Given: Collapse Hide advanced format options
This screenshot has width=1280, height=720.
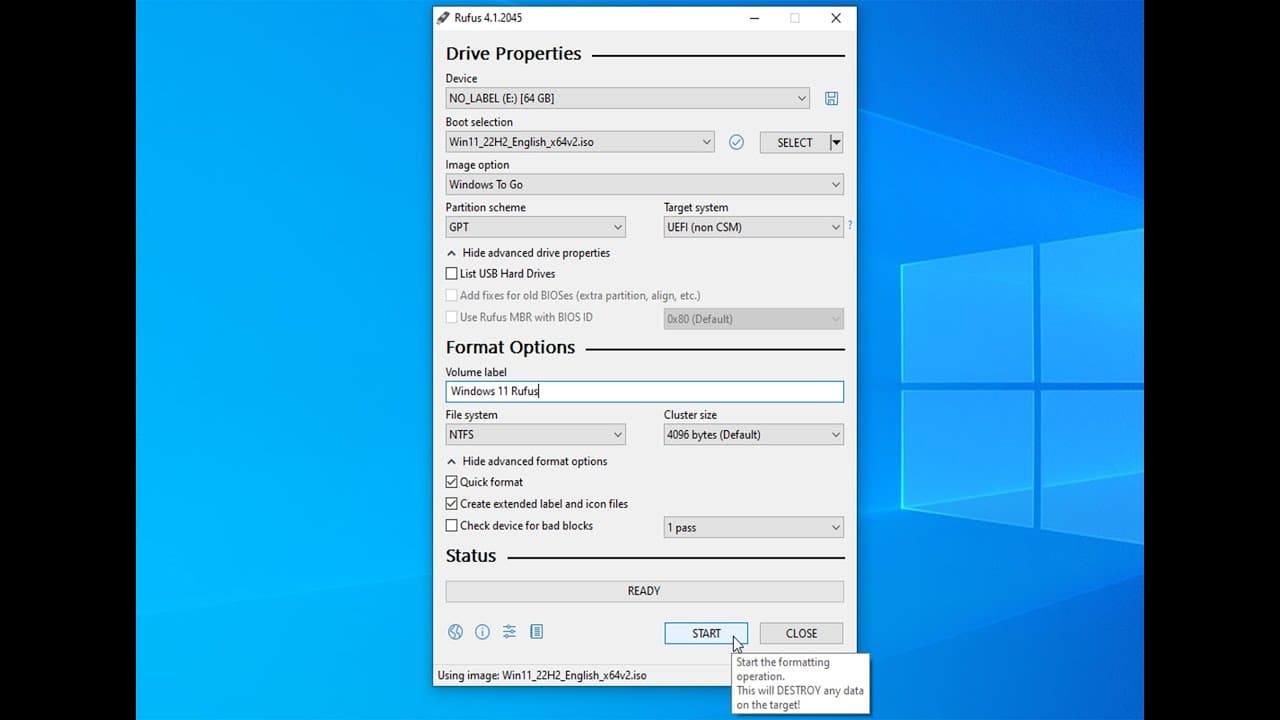Looking at the screenshot, I should point(527,461).
